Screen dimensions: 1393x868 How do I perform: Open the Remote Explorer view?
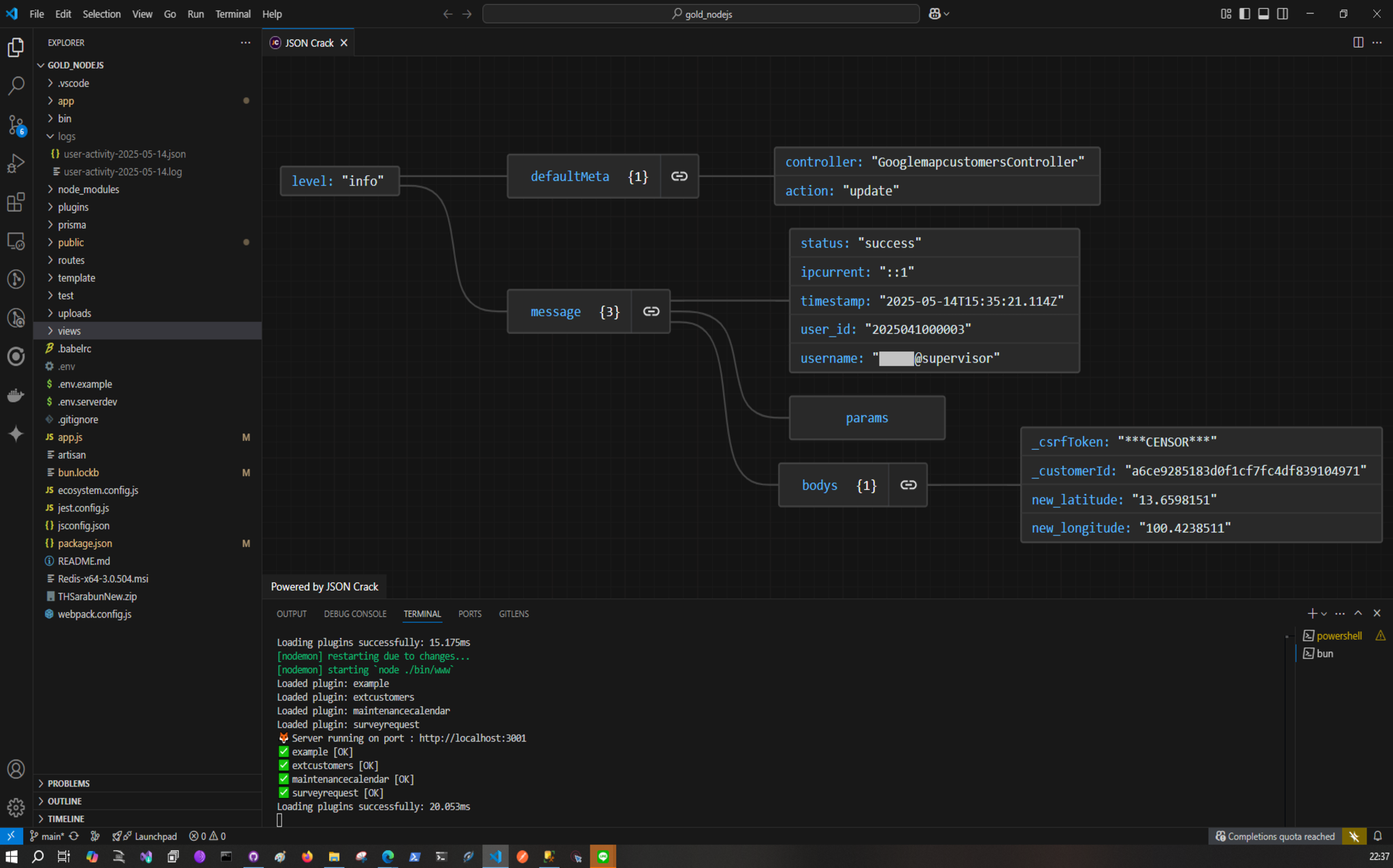coord(16,240)
